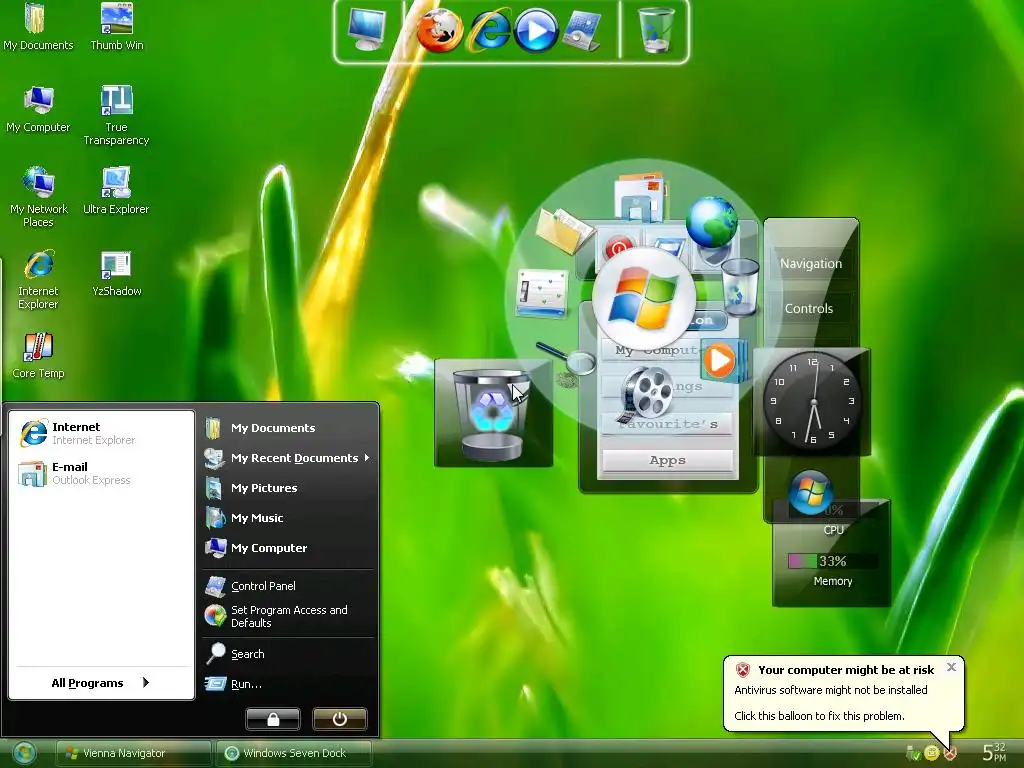Click the orange play icon in circular navigator
The height and width of the screenshot is (768, 1024).
(x=720, y=360)
